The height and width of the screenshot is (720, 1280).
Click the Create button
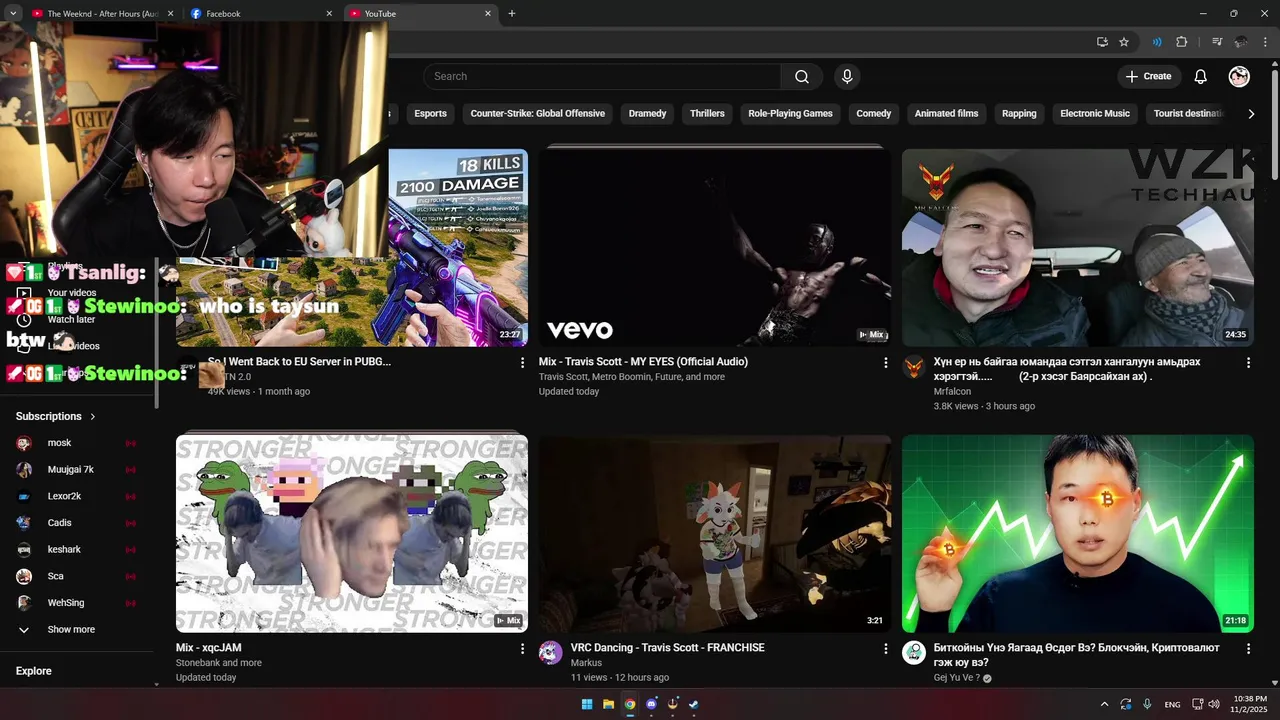(x=1148, y=77)
